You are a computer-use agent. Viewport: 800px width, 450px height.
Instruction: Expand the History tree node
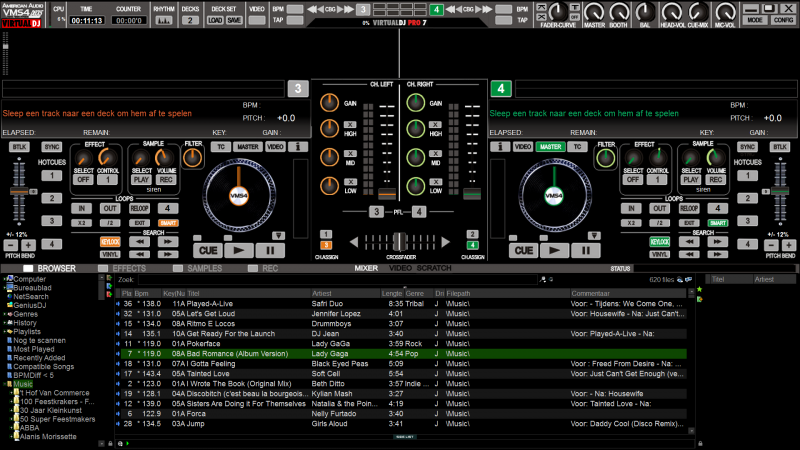pos(5,323)
